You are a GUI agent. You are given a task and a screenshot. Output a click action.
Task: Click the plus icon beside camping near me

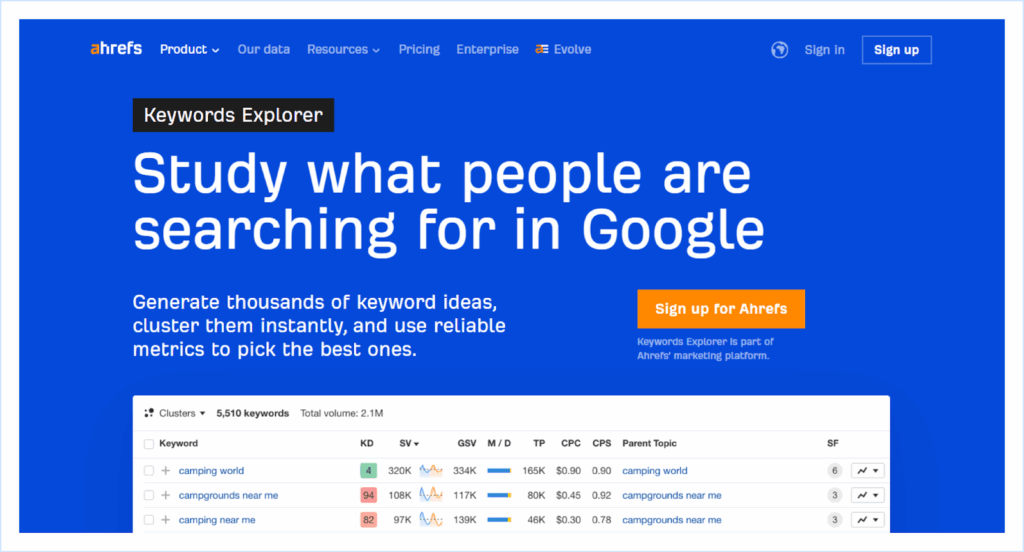(x=166, y=520)
